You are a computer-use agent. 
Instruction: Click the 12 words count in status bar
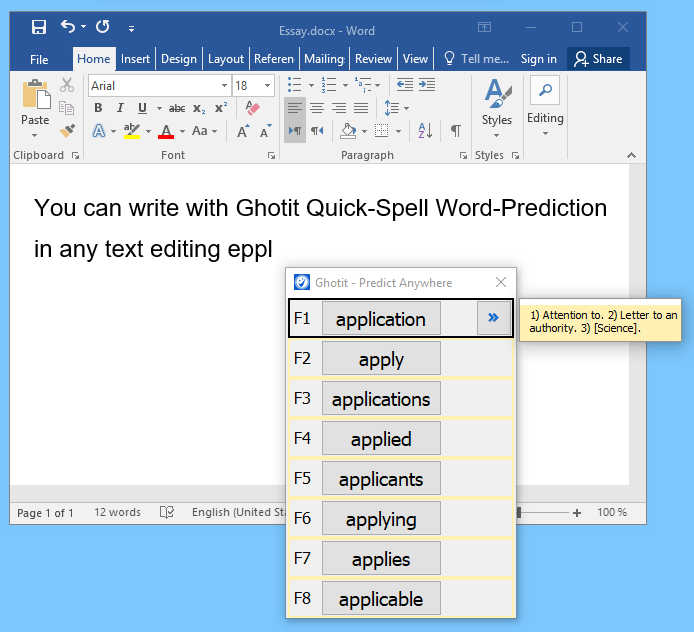pos(117,512)
